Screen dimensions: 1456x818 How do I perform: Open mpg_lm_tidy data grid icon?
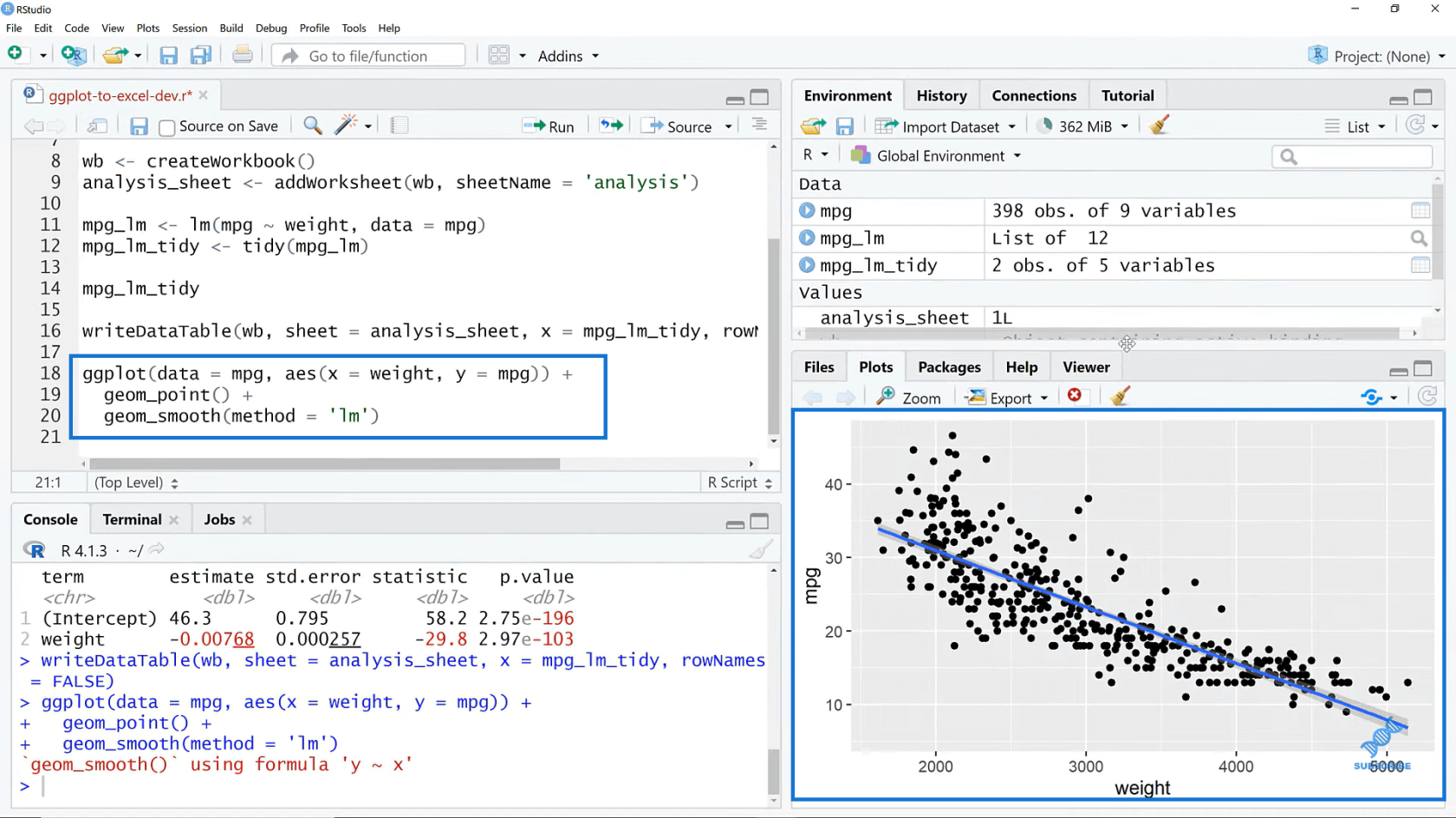[1420, 265]
